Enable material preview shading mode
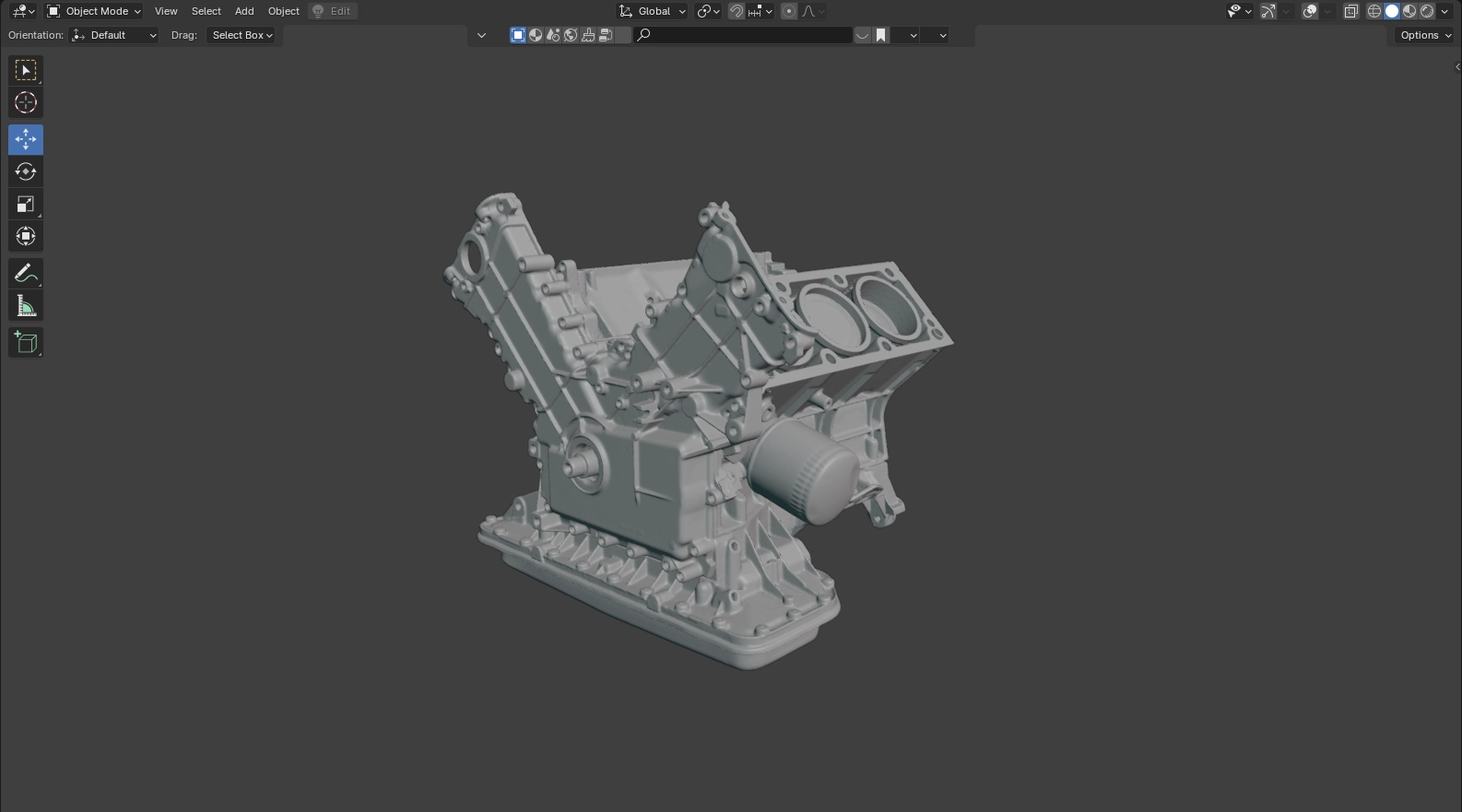The height and width of the screenshot is (812, 1462). (1409, 11)
